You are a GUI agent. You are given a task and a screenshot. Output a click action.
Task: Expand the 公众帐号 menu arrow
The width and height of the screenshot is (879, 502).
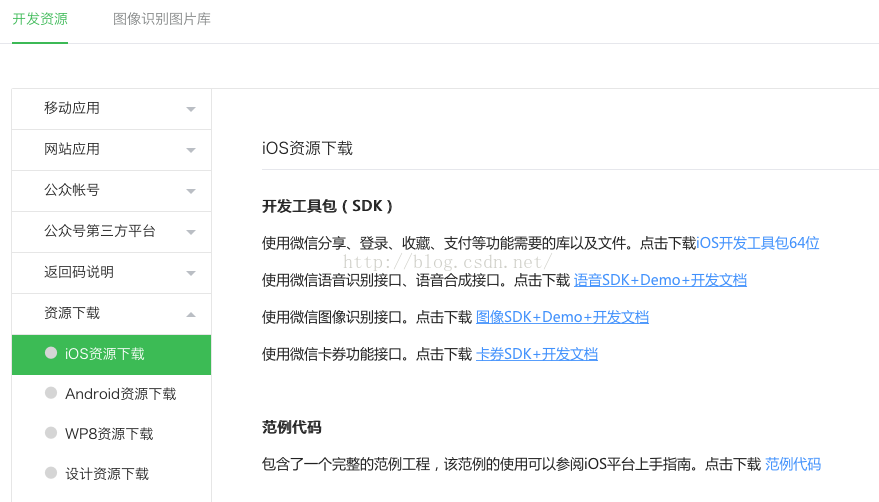pos(191,191)
